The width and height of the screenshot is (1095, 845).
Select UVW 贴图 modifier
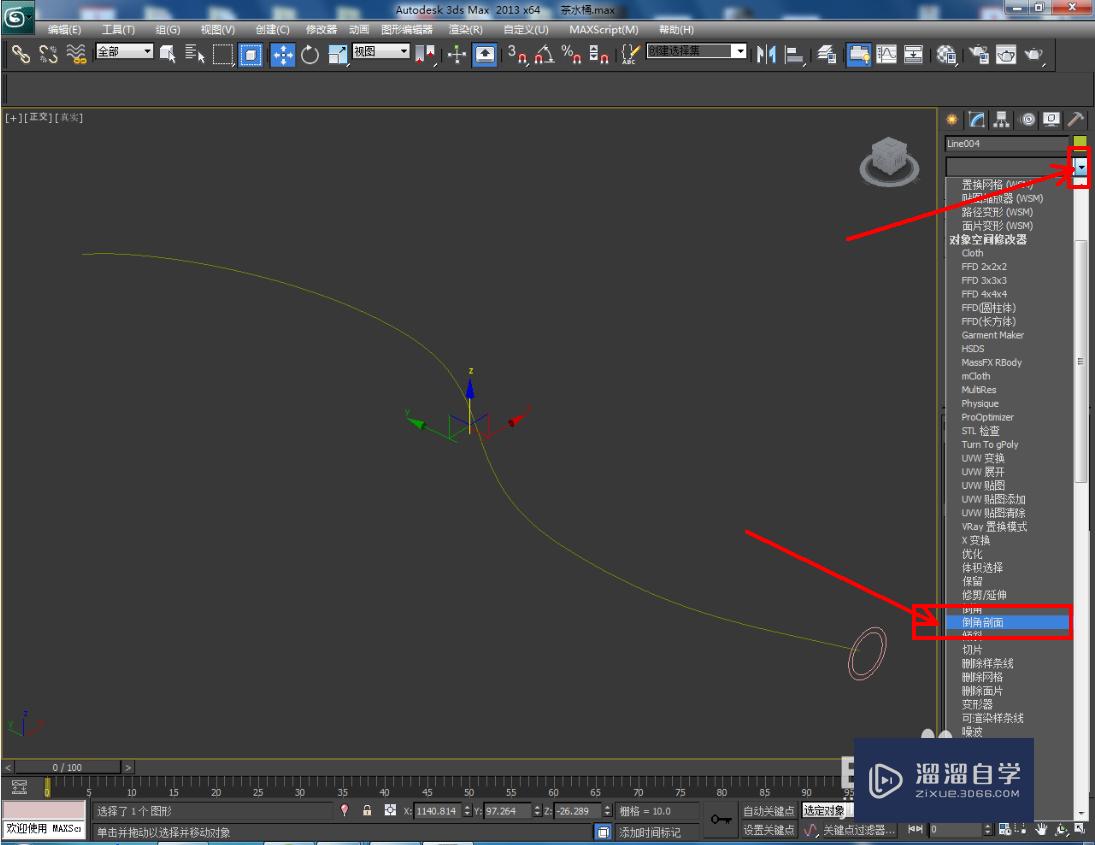pos(983,485)
